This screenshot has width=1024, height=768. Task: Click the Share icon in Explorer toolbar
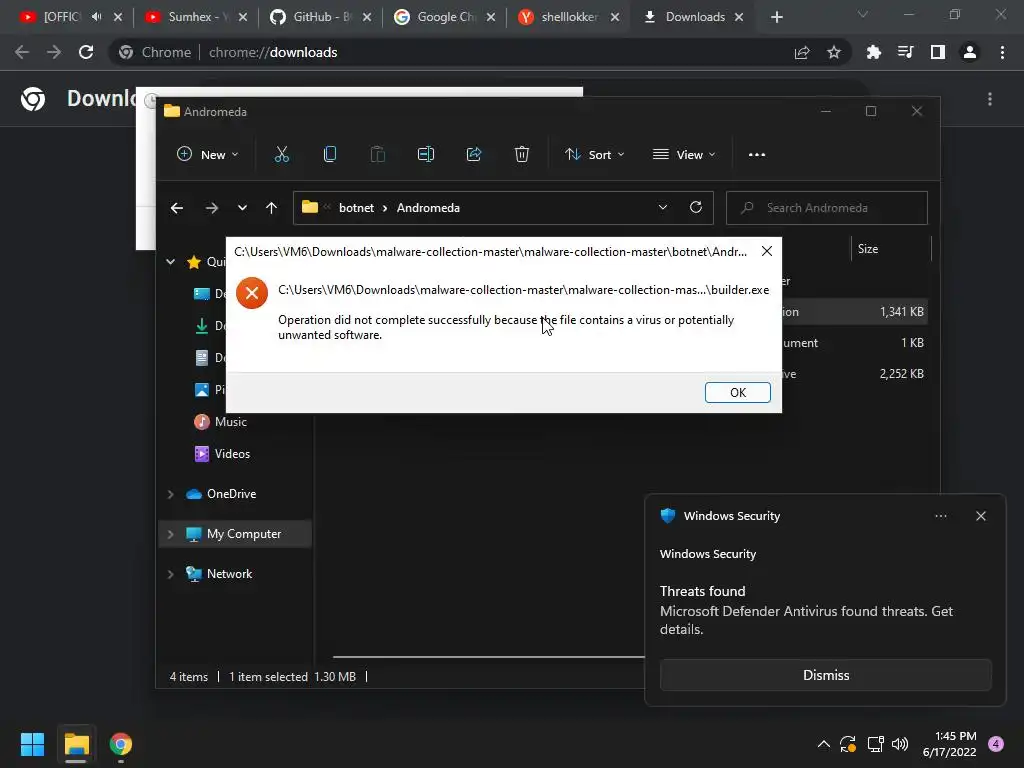(x=474, y=154)
